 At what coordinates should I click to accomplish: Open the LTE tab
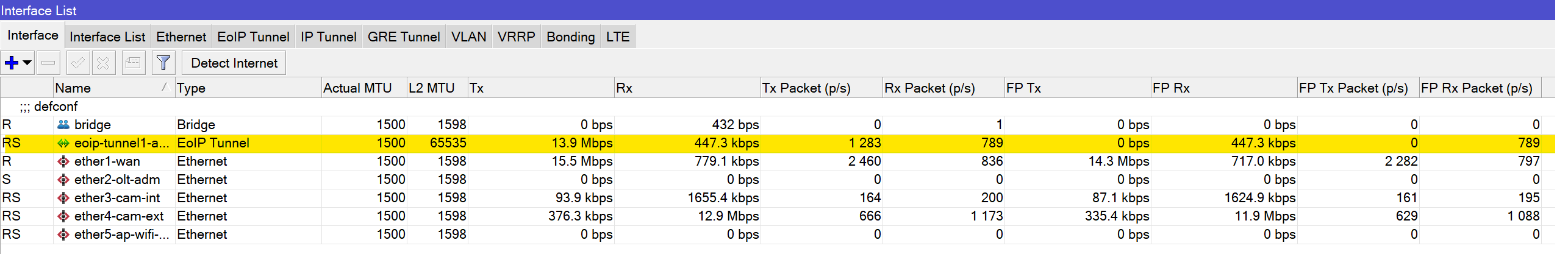coord(618,37)
